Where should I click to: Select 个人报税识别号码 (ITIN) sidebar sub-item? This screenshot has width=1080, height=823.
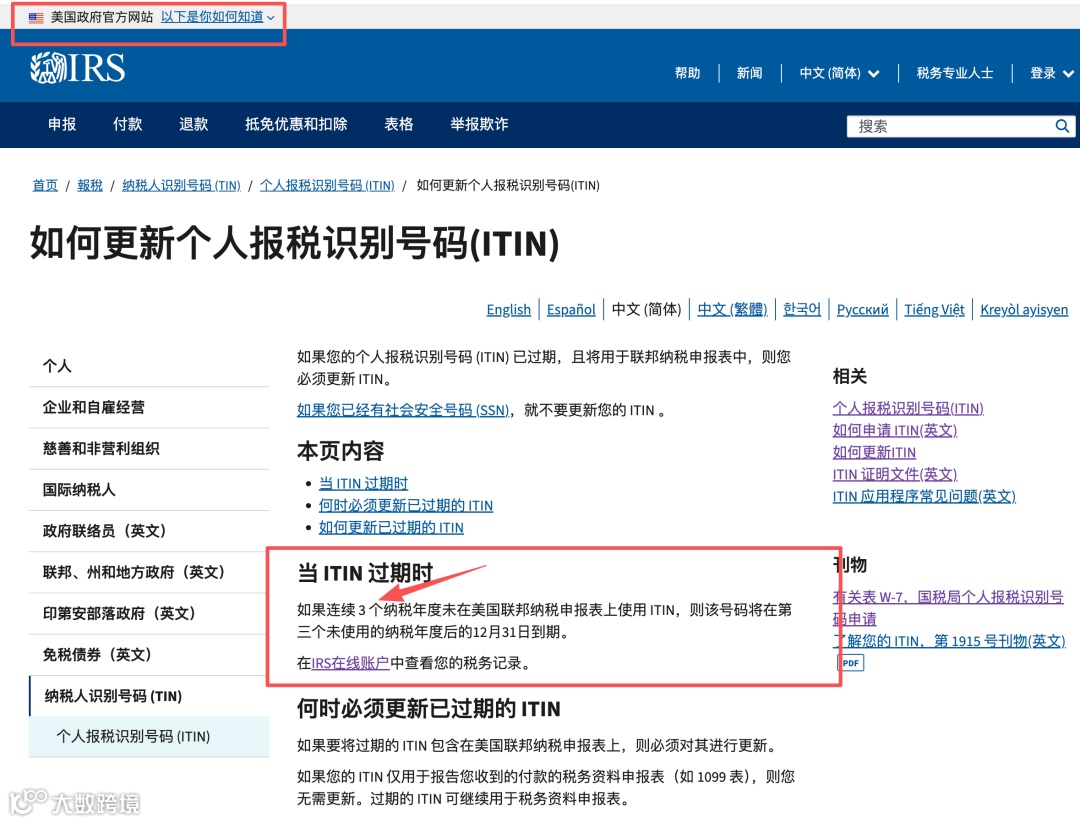click(x=149, y=736)
